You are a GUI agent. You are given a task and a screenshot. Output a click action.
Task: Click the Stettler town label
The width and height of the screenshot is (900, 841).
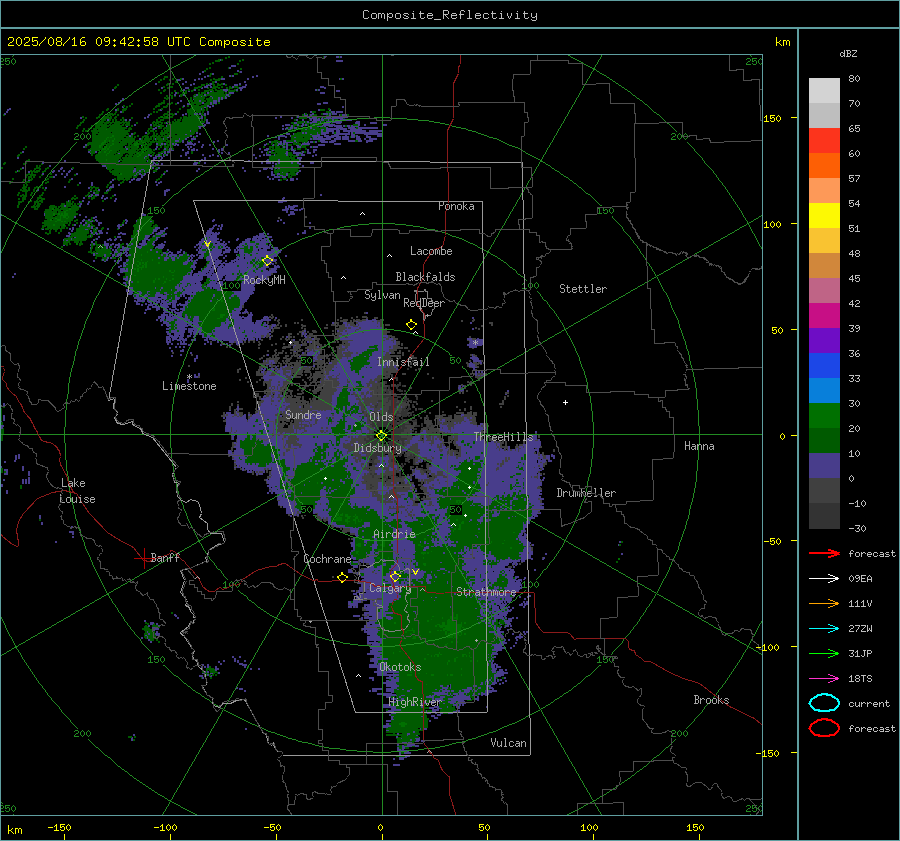tap(583, 289)
